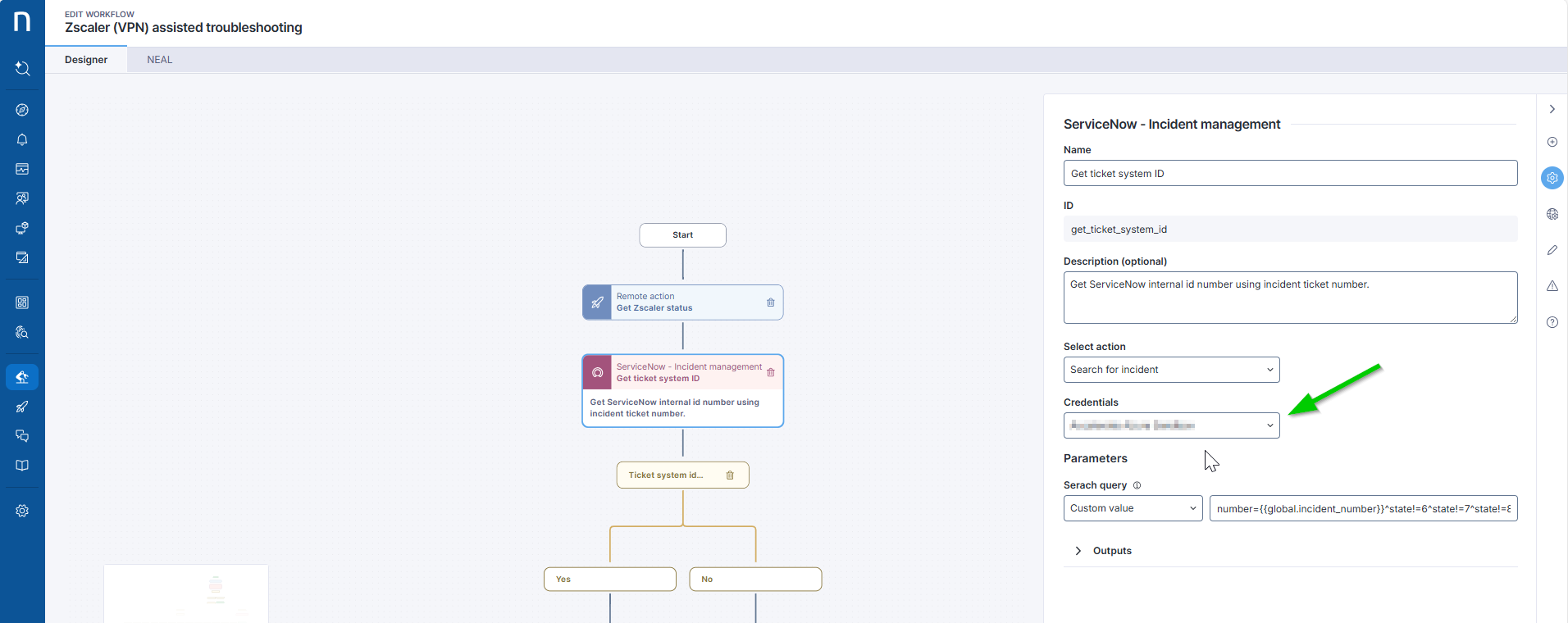Click the warning triangle icon in right toolbar
The height and width of the screenshot is (623, 1568).
pos(1552,286)
